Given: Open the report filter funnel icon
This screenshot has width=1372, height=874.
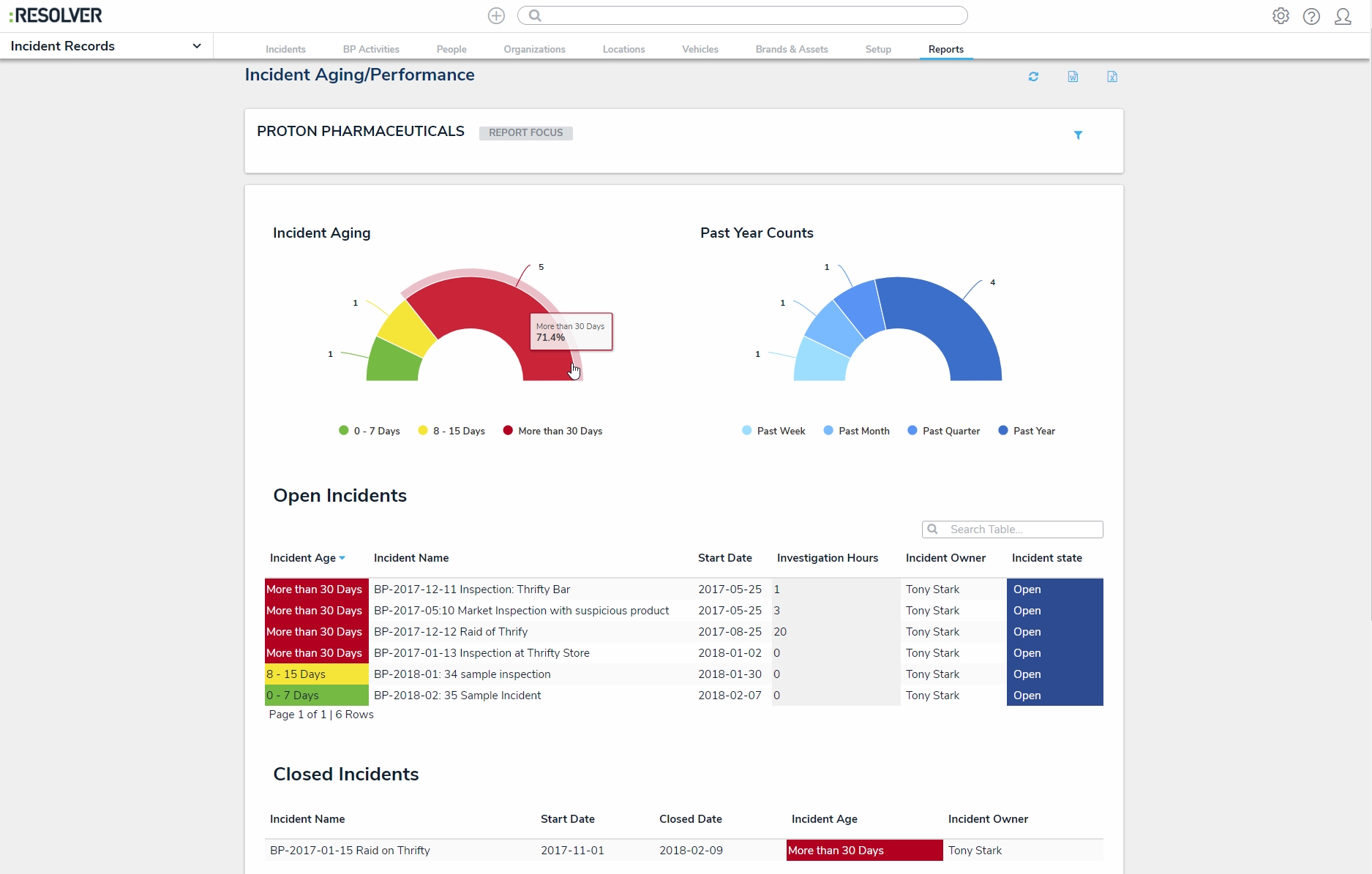Looking at the screenshot, I should click(x=1078, y=135).
